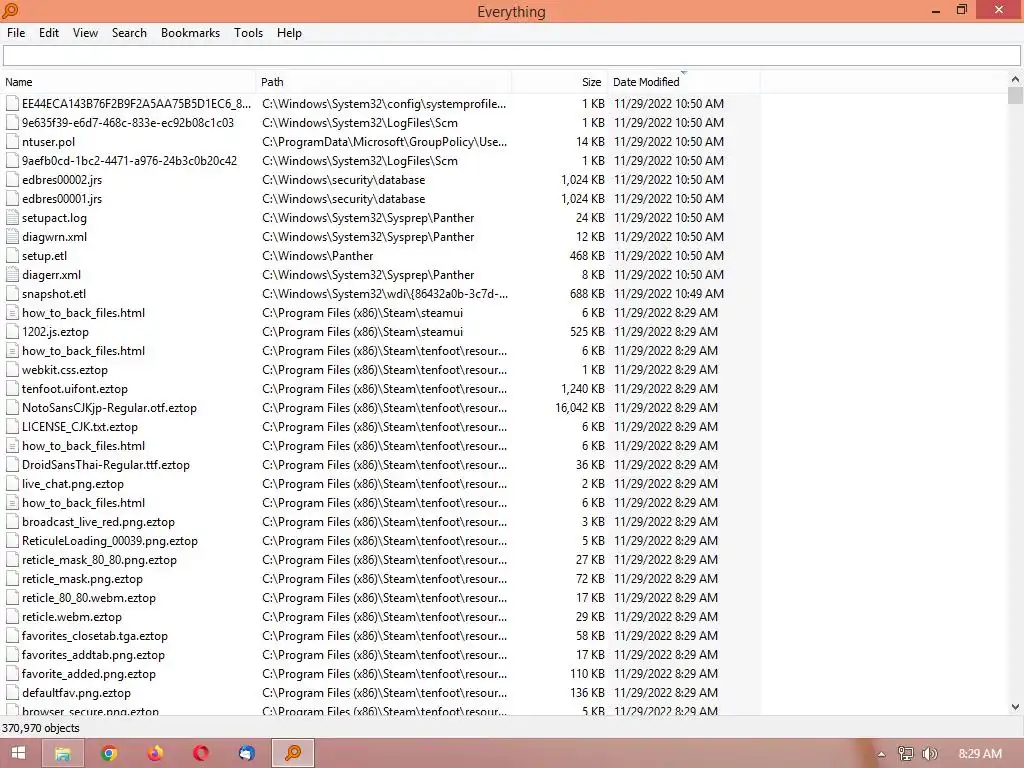Open Opera from the taskbar
The height and width of the screenshot is (768, 1024).
pos(200,753)
